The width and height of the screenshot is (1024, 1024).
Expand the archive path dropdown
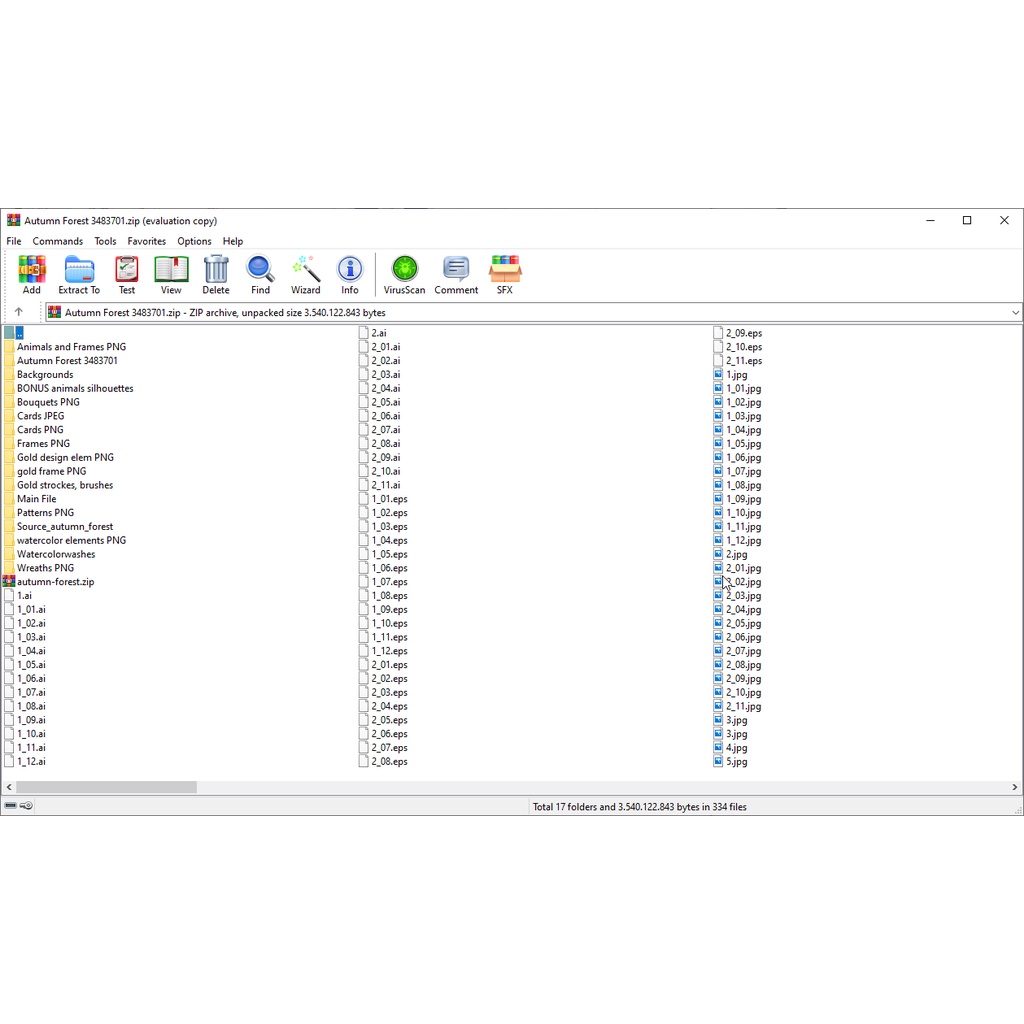pyautogui.click(x=1015, y=313)
